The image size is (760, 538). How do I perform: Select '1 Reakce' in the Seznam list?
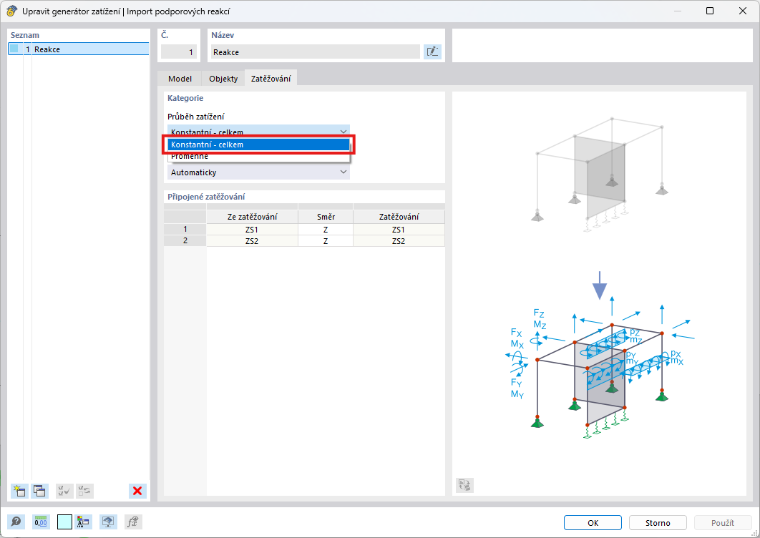point(79,49)
